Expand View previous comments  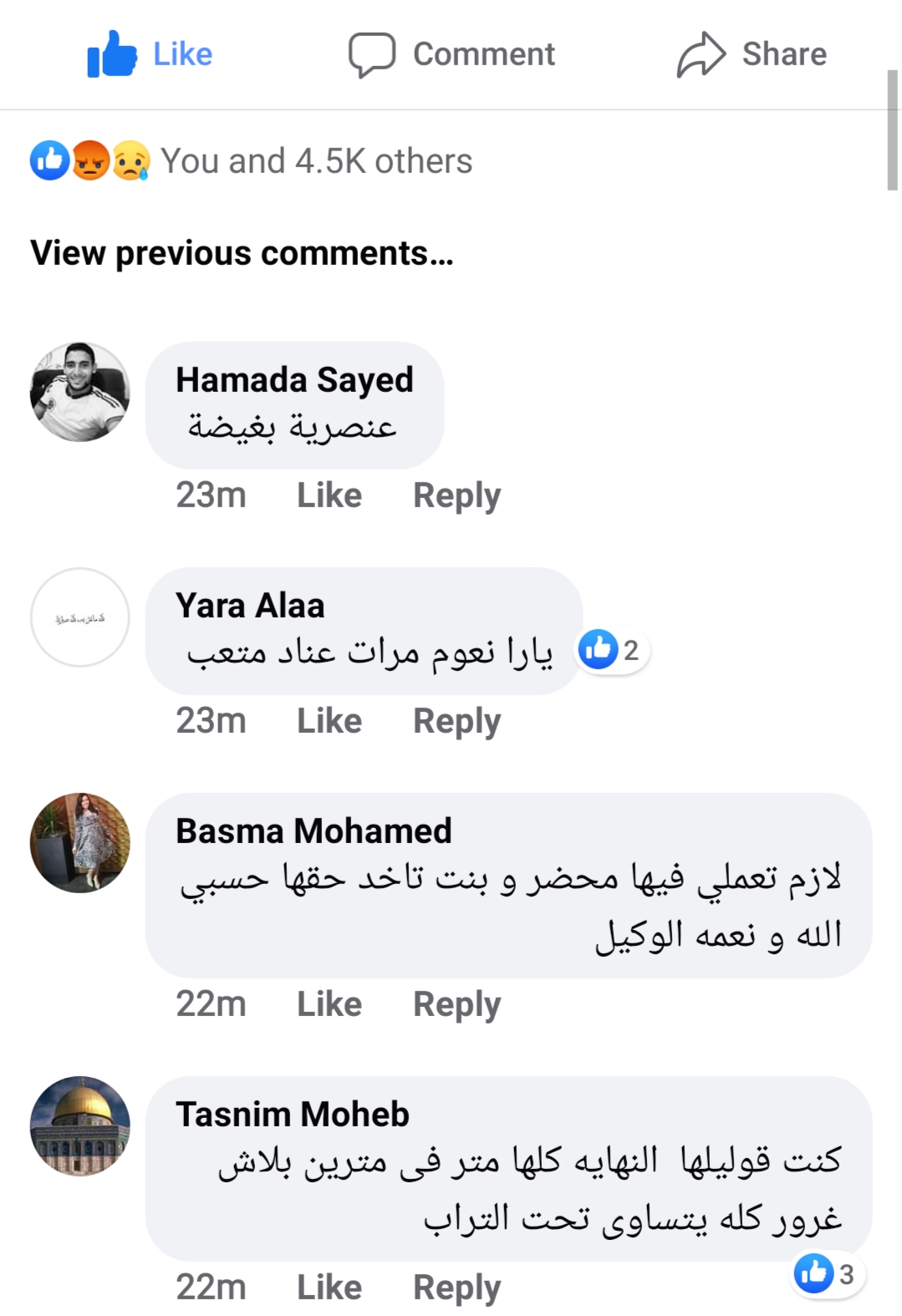[242, 253]
